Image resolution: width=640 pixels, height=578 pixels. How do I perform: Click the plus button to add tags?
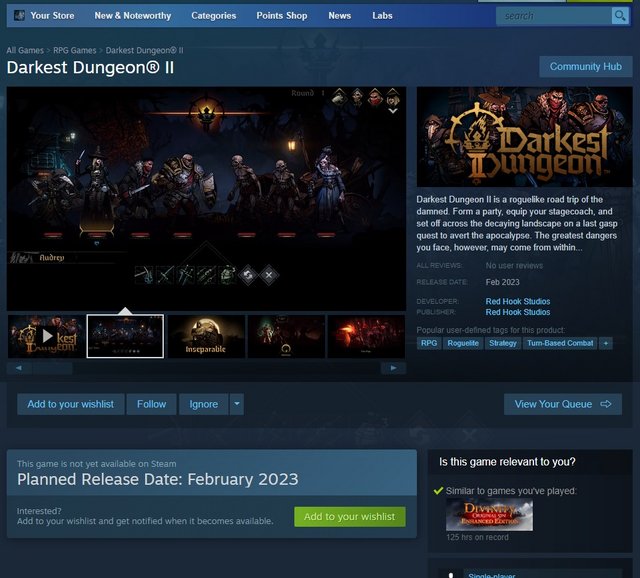(606, 343)
